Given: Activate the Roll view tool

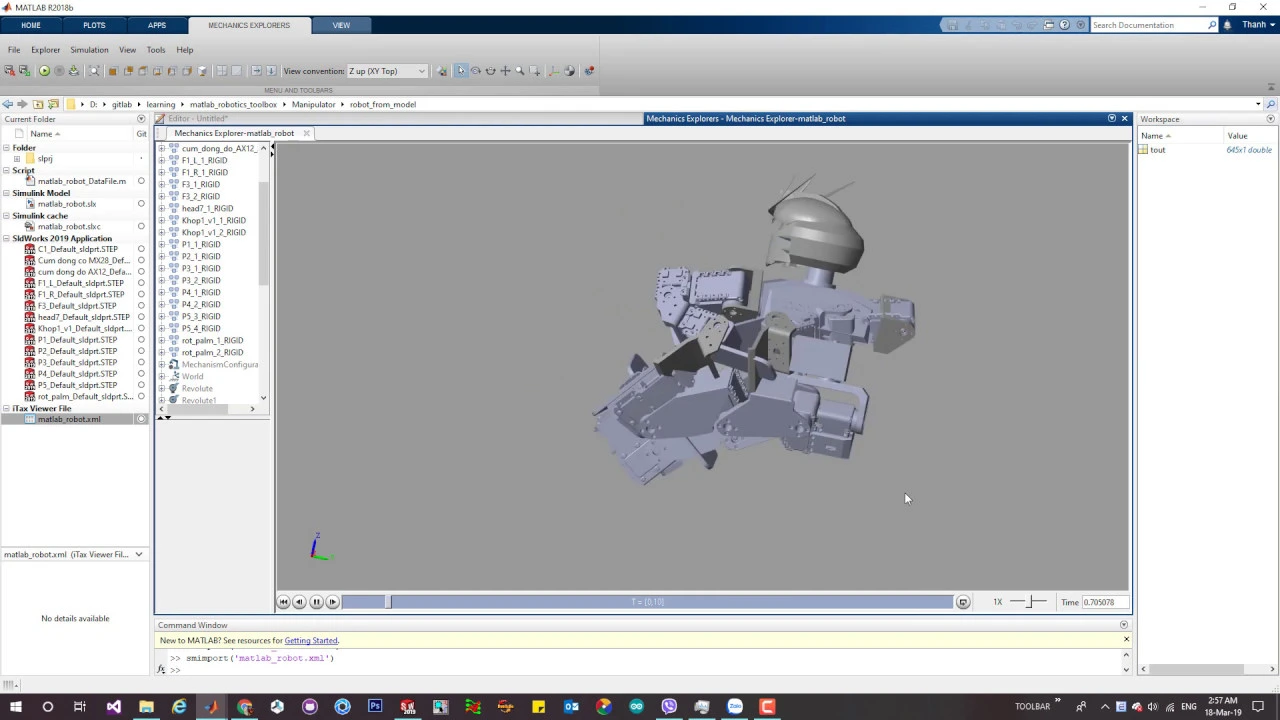Looking at the screenshot, I should click(x=490, y=71).
